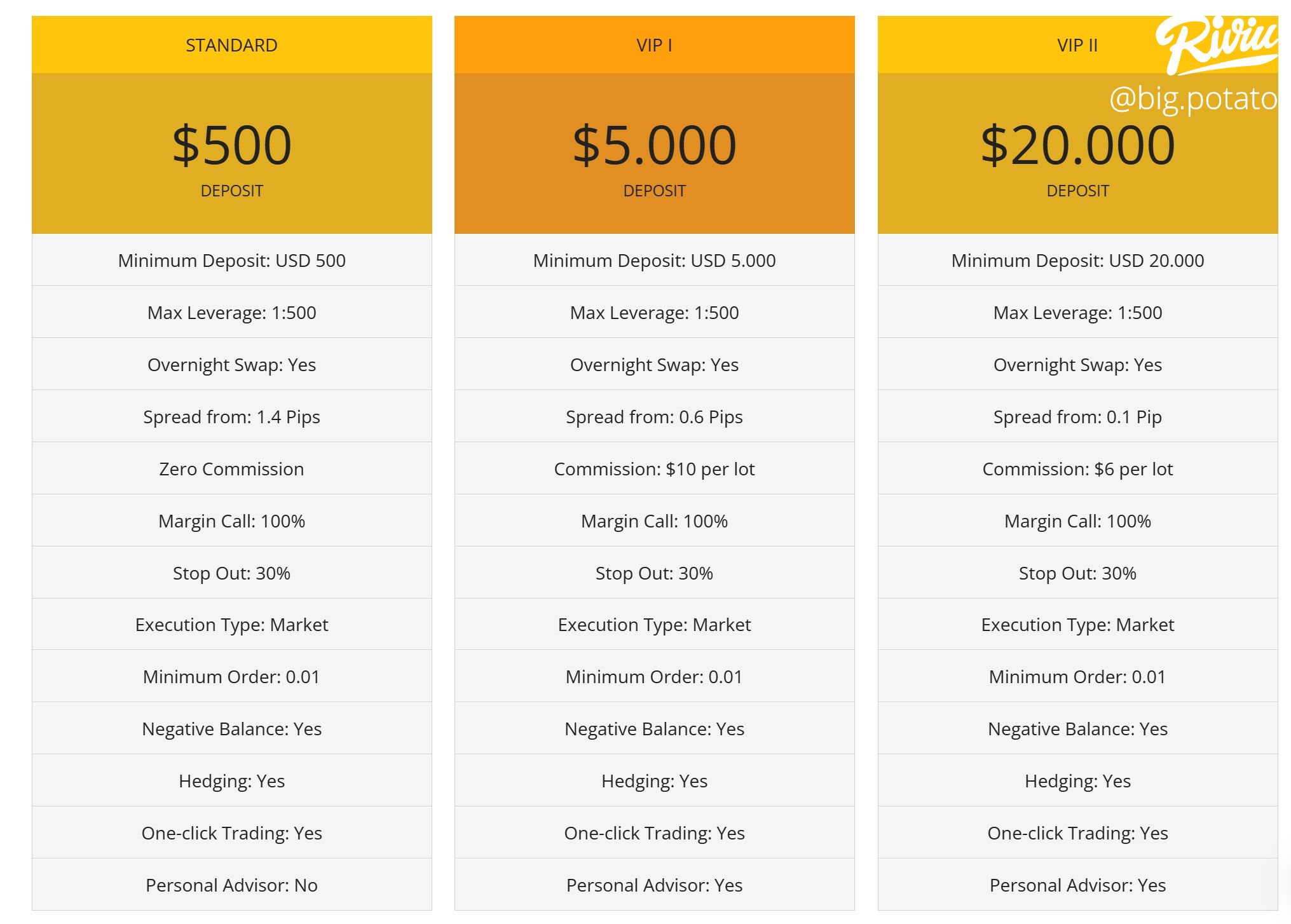1291x924 pixels.
Task: Select the VIP II plan header
Action: [1077, 45]
